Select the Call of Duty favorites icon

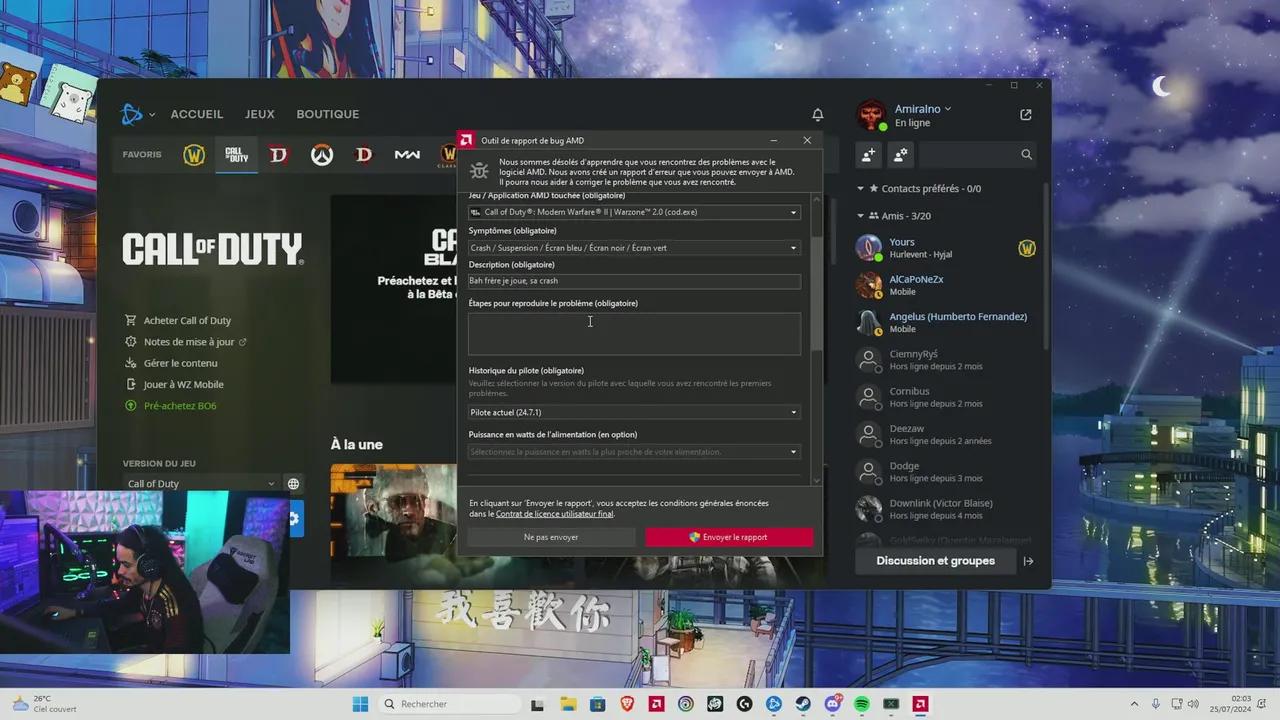236,155
